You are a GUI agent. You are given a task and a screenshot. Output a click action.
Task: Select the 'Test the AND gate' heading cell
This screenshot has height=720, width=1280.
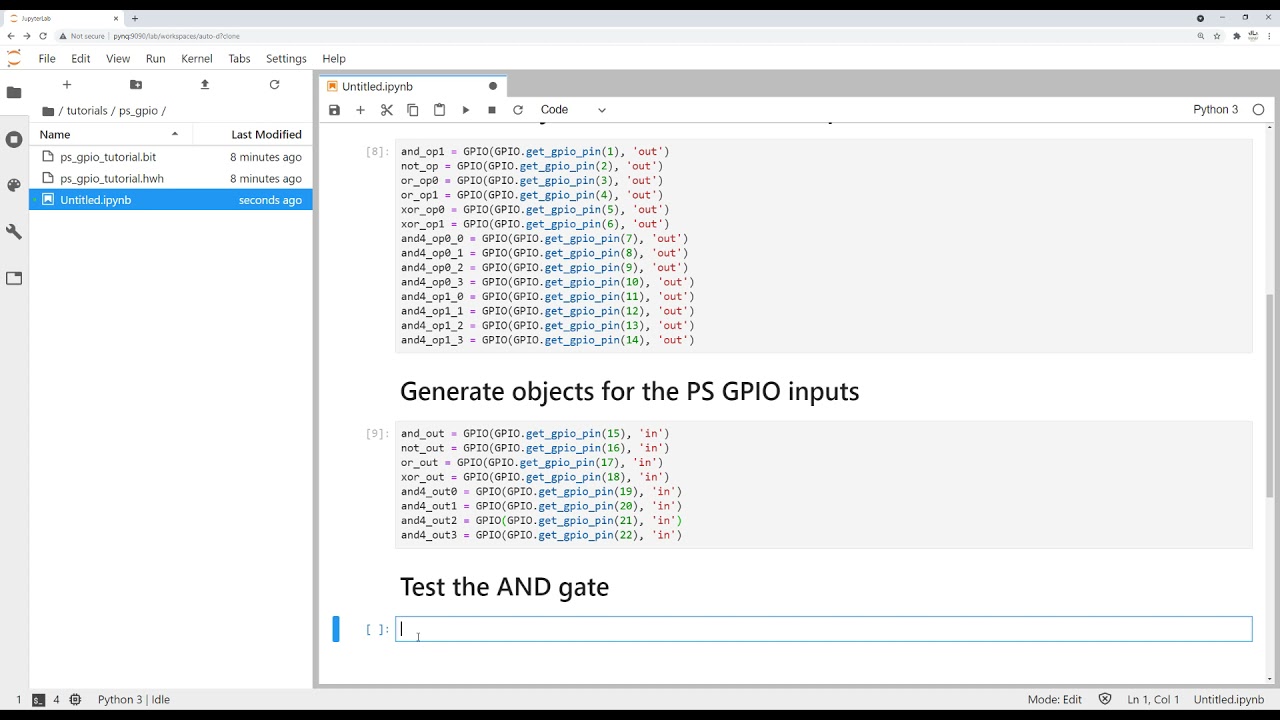point(504,587)
